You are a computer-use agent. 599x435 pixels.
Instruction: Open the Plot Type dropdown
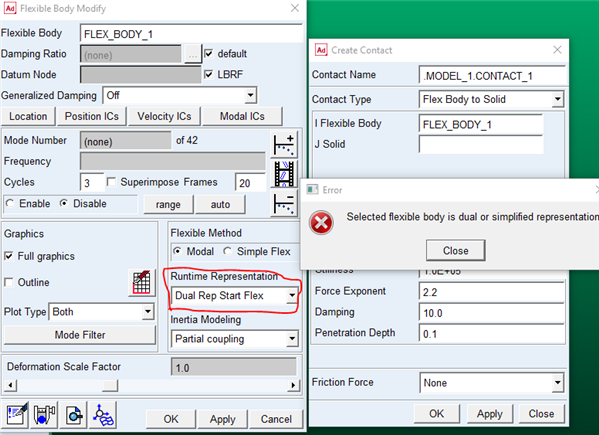pyautogui.click(x=148, y=312)
